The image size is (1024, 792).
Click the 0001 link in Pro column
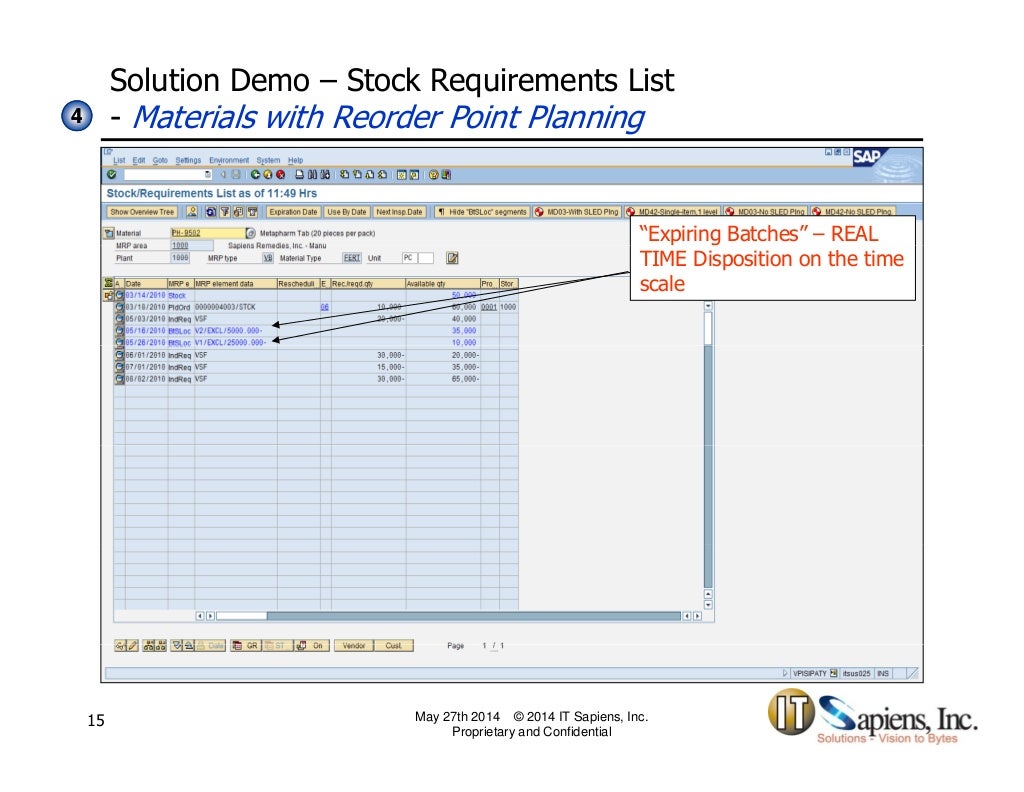click(489, 307)
